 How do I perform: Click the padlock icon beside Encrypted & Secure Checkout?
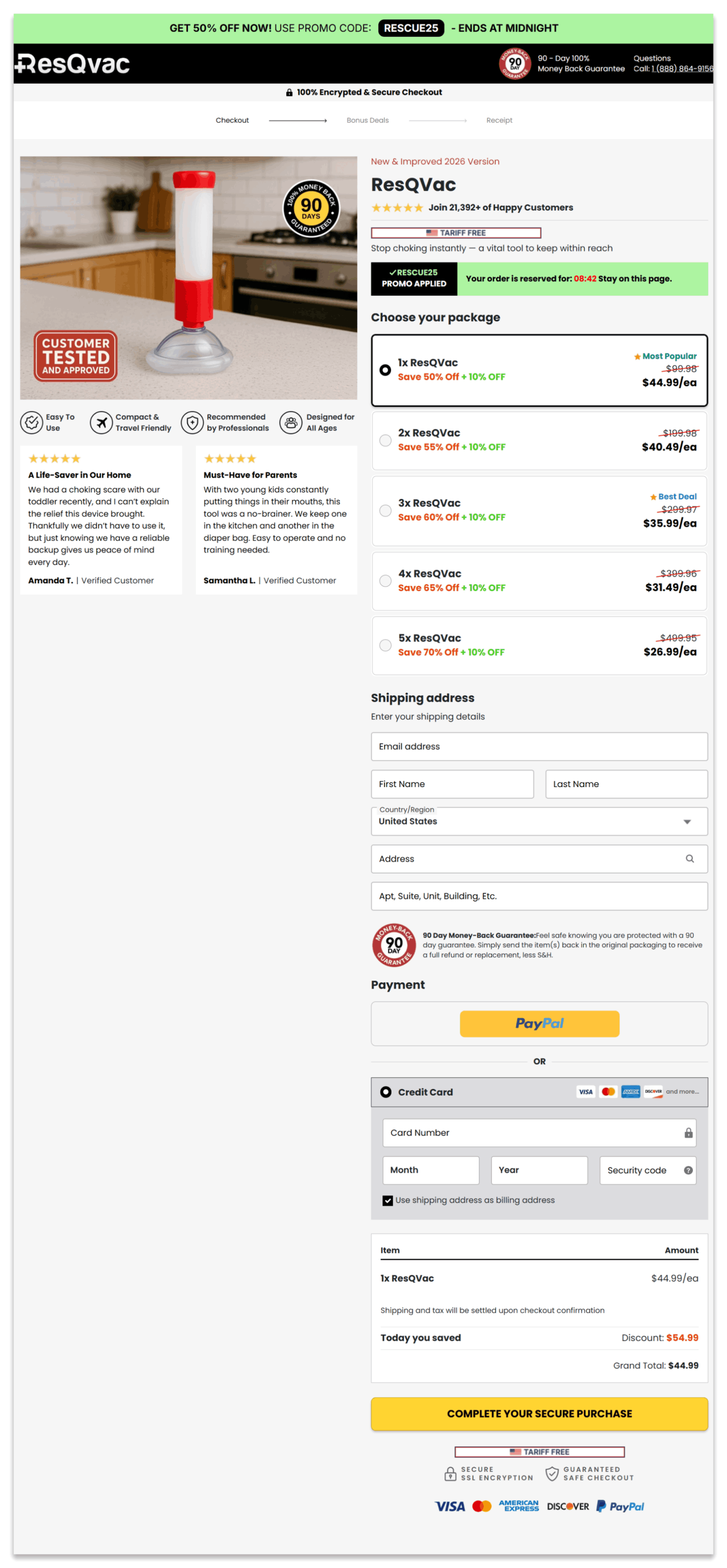coord(289,93)
